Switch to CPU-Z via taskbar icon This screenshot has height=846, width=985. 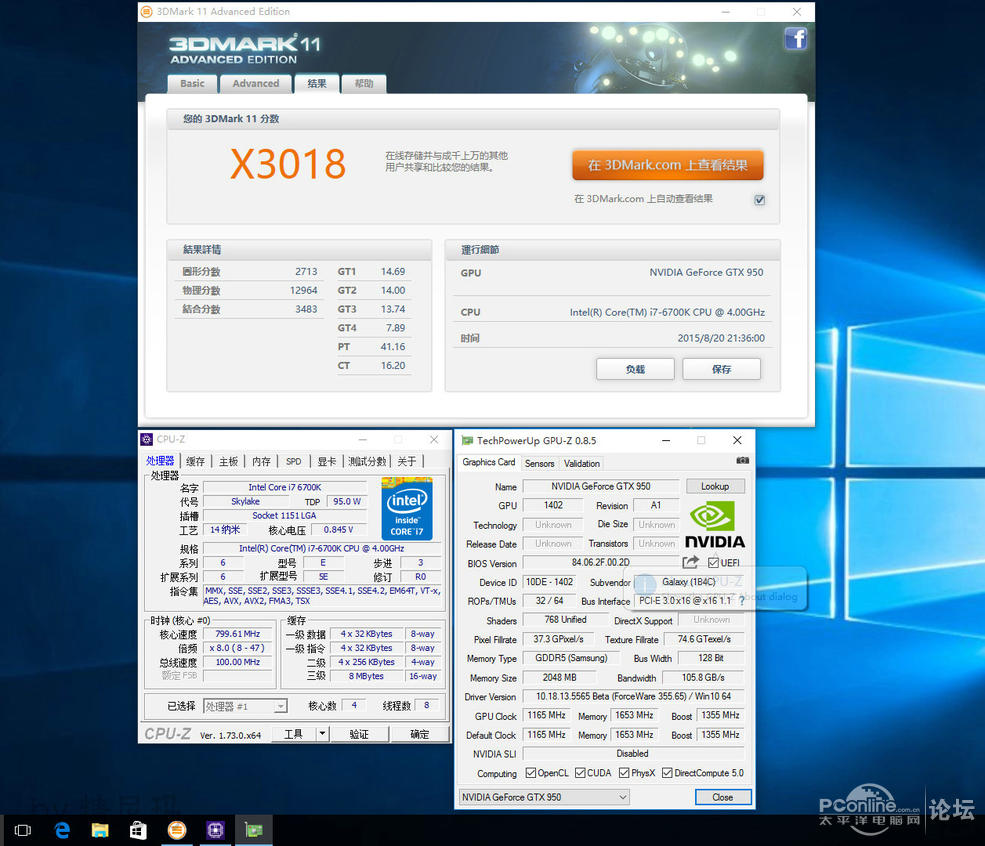[x=215, y=830]
